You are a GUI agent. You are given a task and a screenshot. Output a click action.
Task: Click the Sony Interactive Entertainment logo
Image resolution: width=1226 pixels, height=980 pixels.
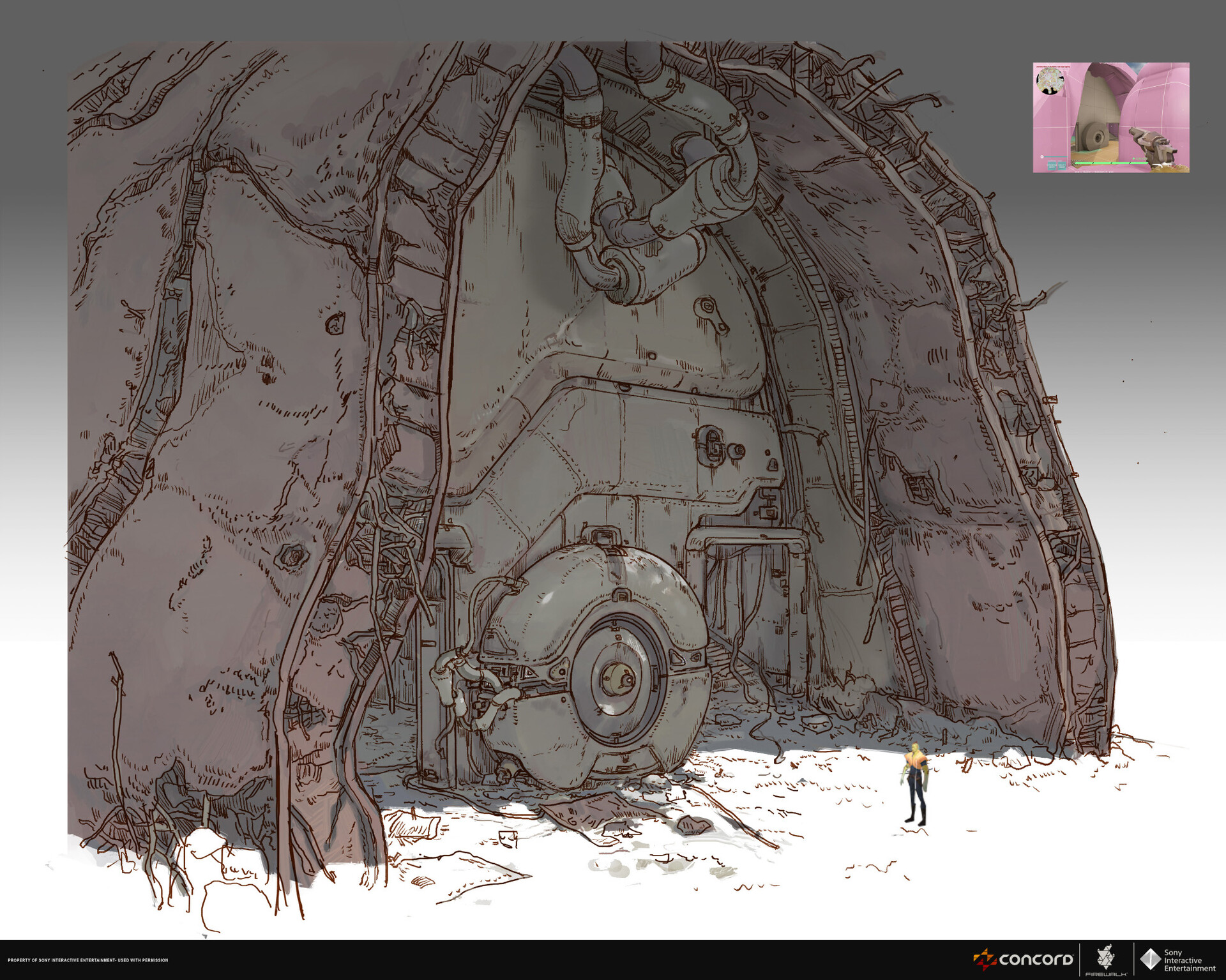(x=1179, y=960)
